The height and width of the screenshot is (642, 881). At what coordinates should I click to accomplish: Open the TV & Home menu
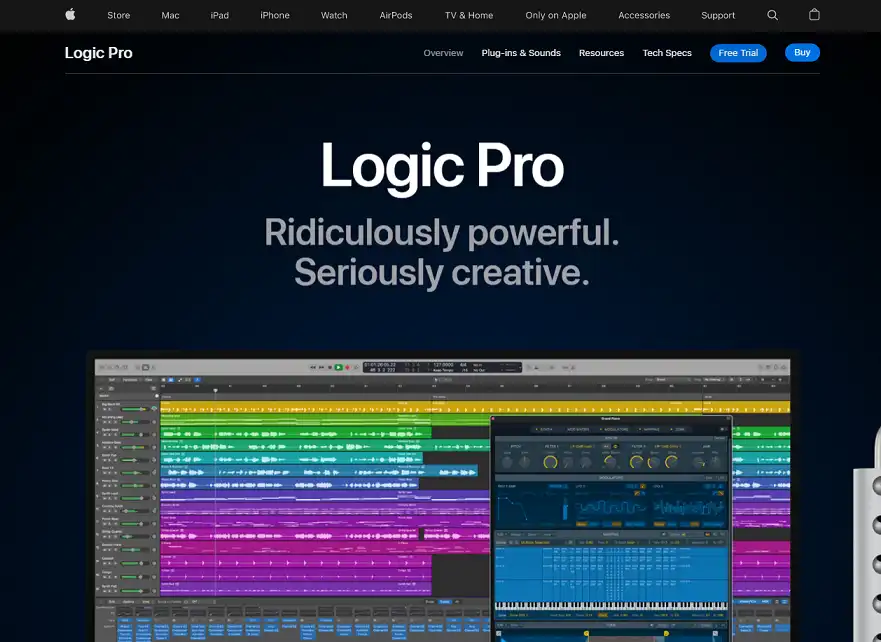click(x=469, y=15)
